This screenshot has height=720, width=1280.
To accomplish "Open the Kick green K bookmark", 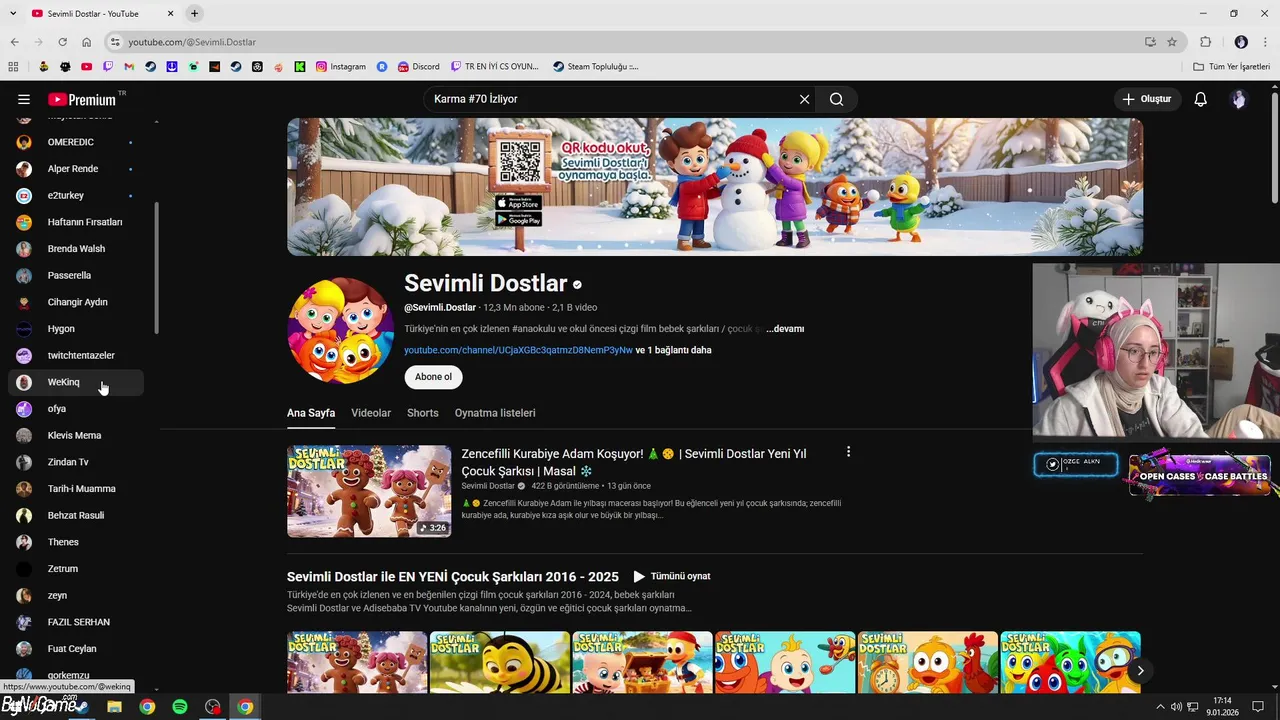I will 300,67.
